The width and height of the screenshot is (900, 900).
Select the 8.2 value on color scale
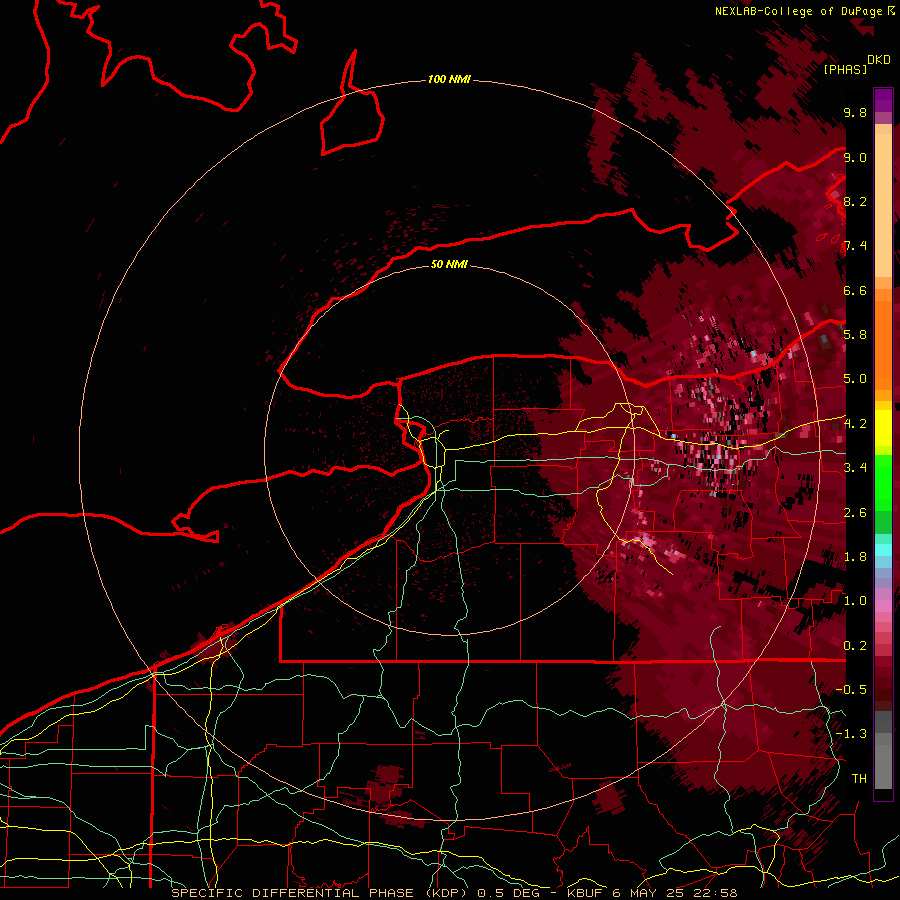[x=855, y=201]
